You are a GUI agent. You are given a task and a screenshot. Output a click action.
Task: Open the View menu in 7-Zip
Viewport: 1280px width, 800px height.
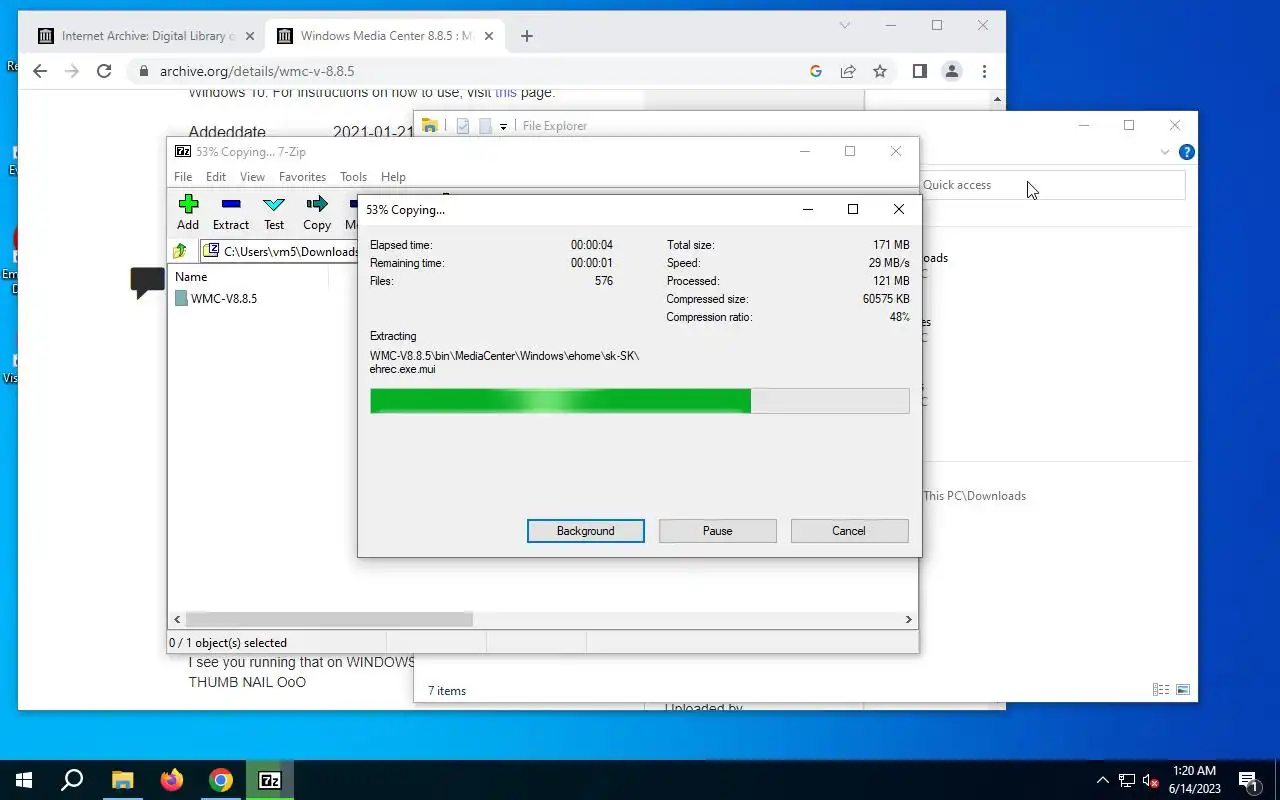[252, 177]
